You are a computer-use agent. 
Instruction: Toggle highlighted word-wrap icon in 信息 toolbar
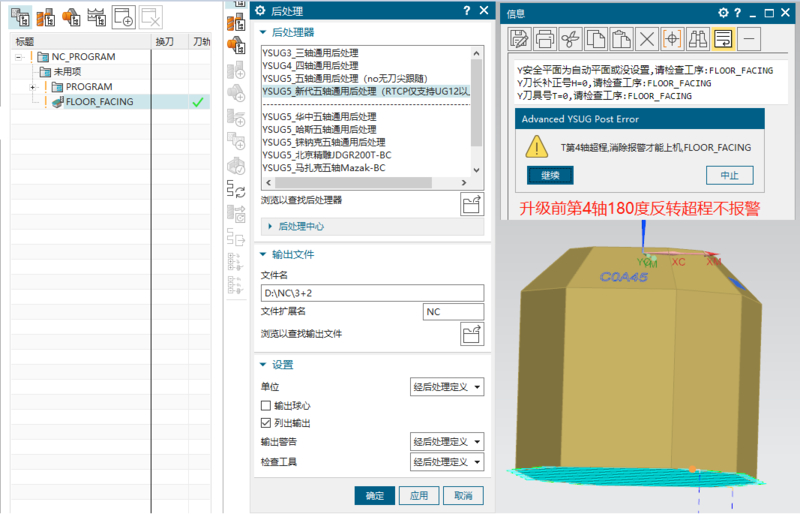(723, 39)
